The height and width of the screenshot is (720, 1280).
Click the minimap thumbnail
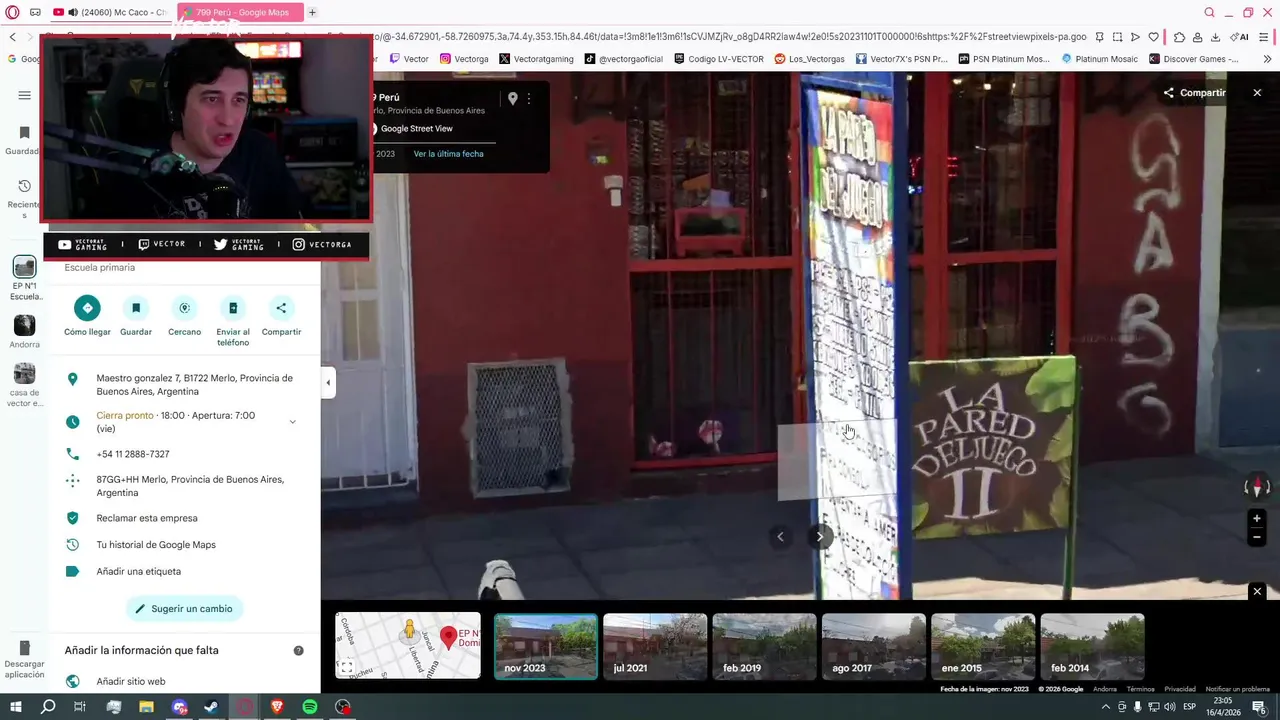[408, 645]
